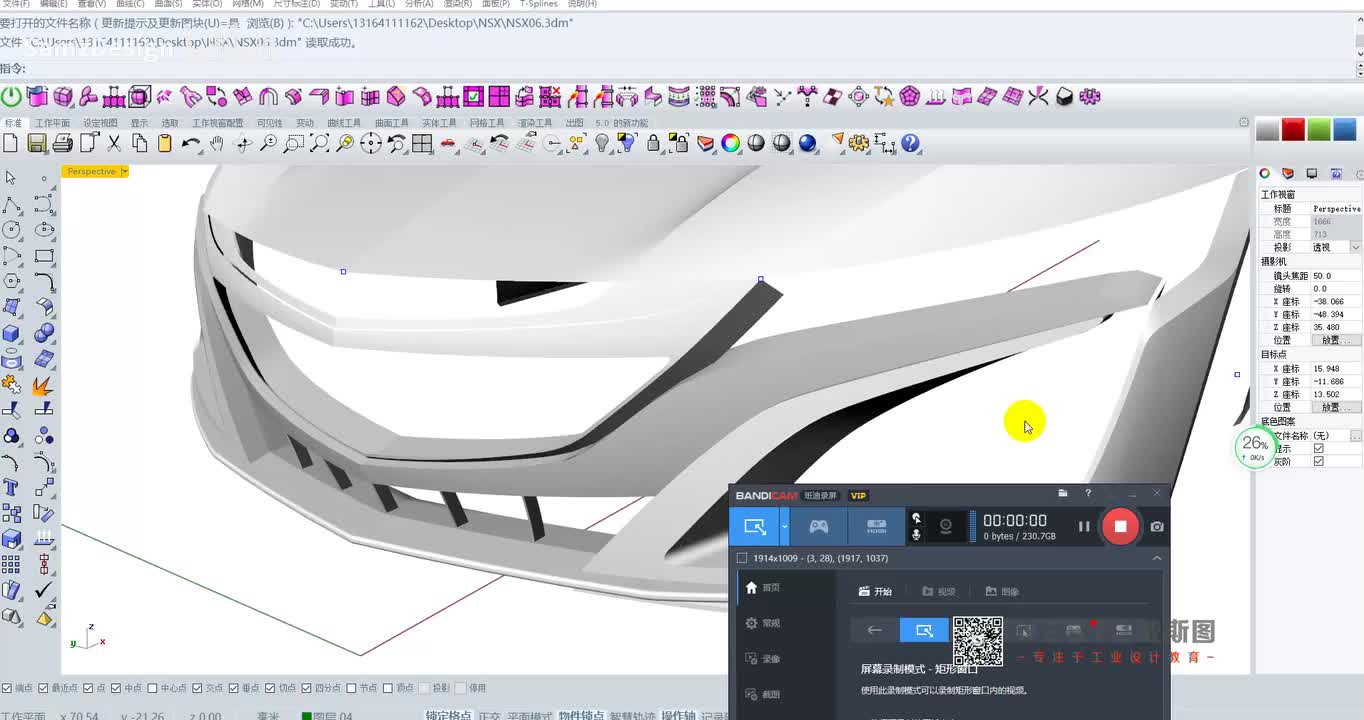Image resolution: width=1364 pixels, height=720 pixels.
Task: Open the 工作平面 toolbar tab
Action: tap(53, 123)
